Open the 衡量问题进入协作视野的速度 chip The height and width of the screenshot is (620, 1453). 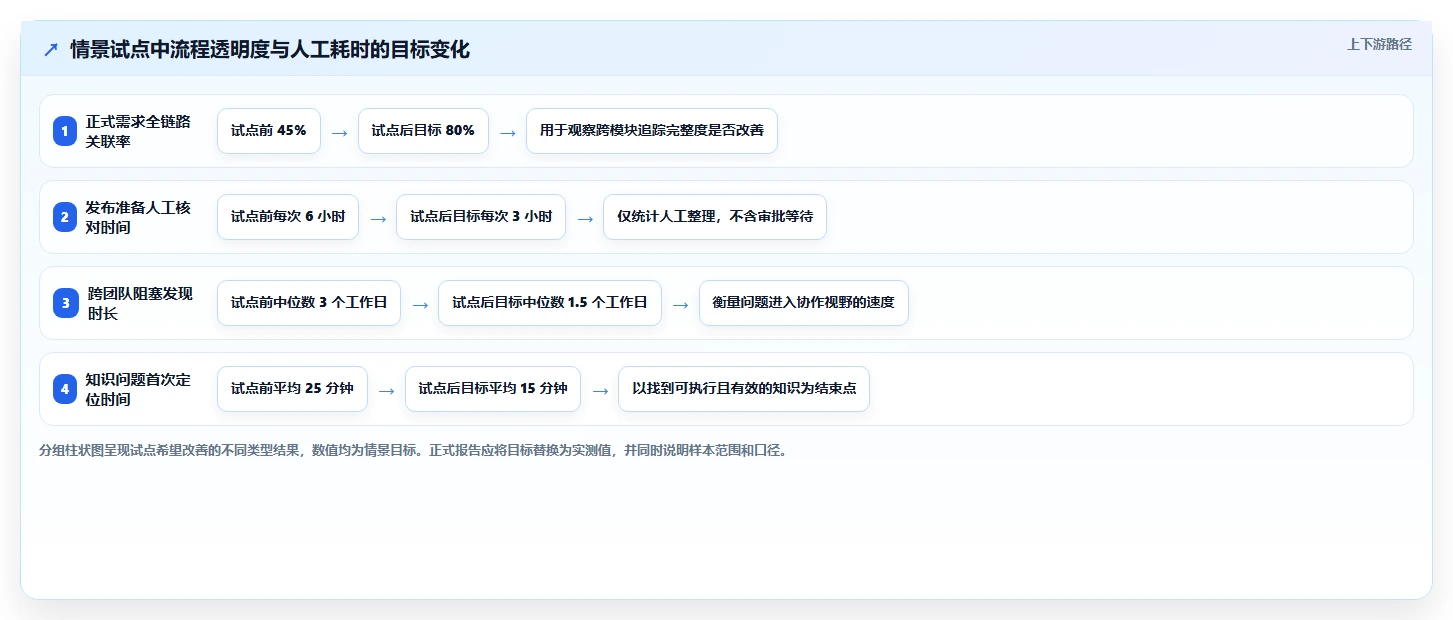tap(804, 303)
